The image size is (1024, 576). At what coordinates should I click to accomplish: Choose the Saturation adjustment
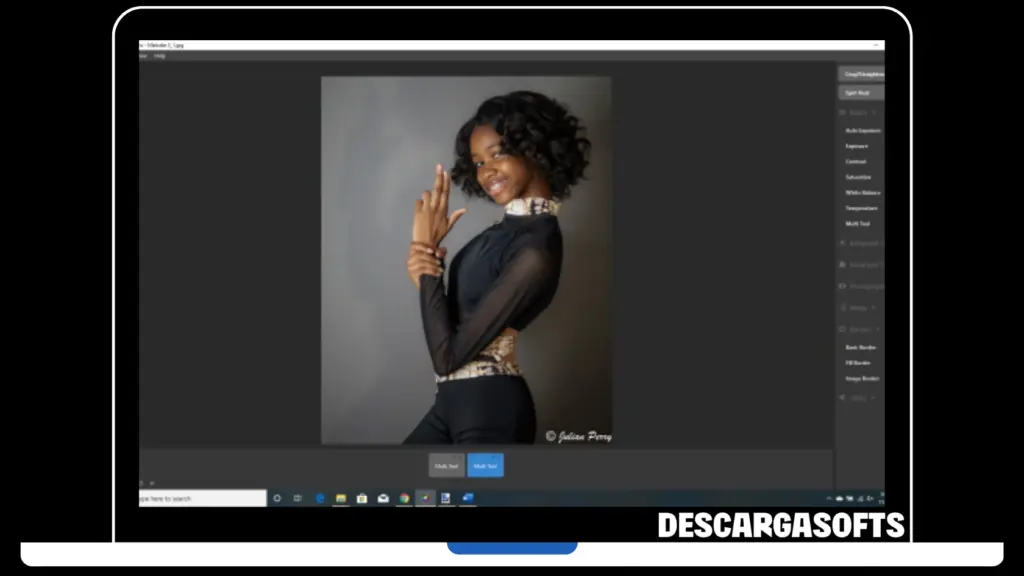858,177
